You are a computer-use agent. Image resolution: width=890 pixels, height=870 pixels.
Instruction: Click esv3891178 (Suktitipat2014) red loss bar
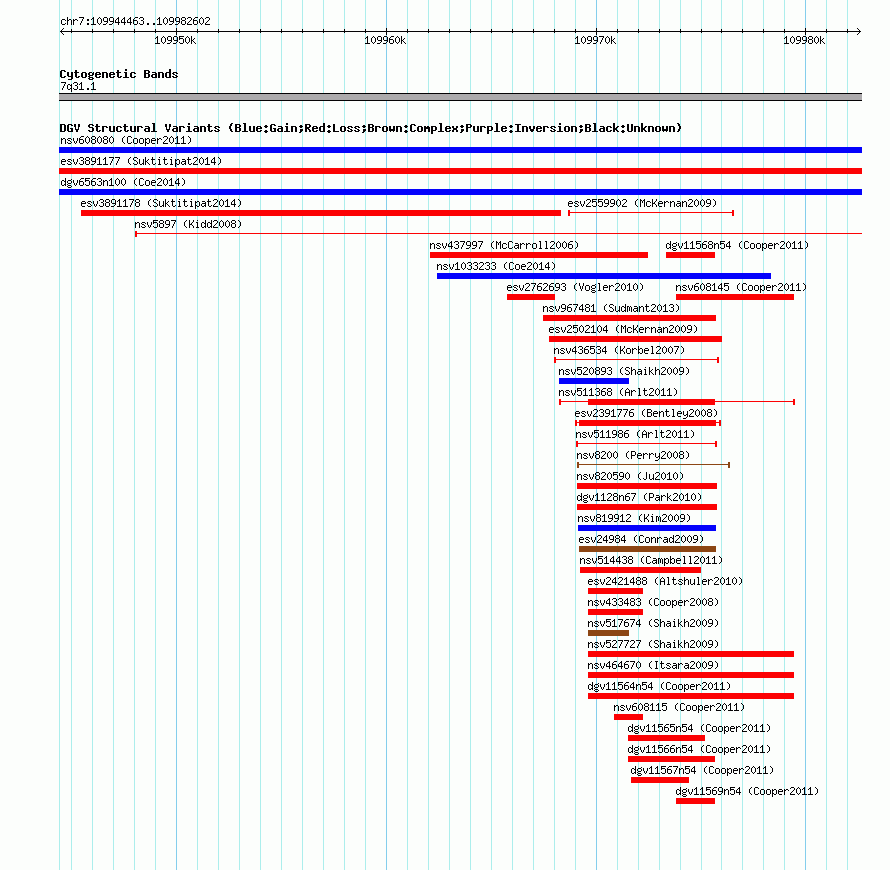pos(321,213)
